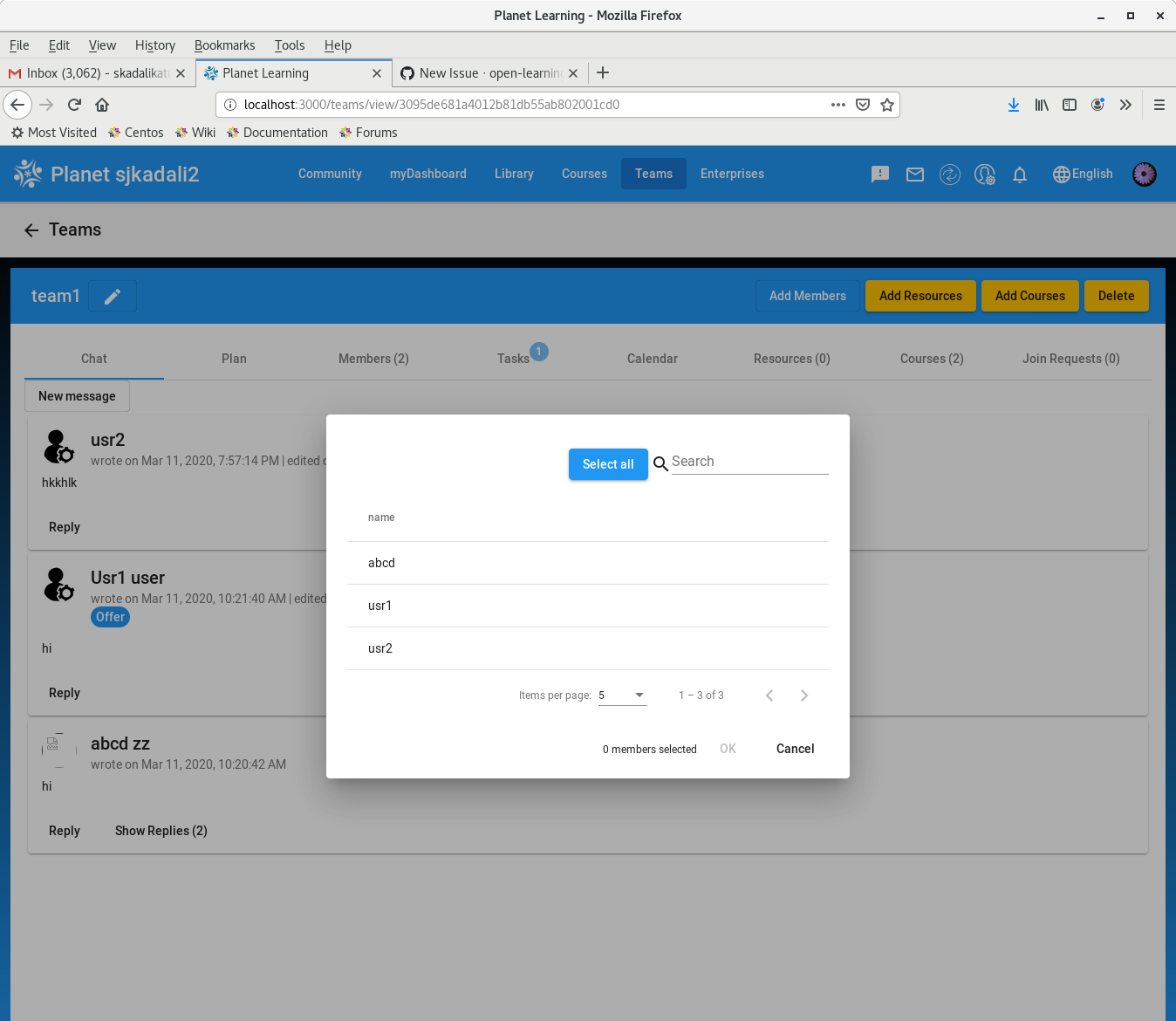Expand Show Replies on abcd zz's post

tap(161, 830)
